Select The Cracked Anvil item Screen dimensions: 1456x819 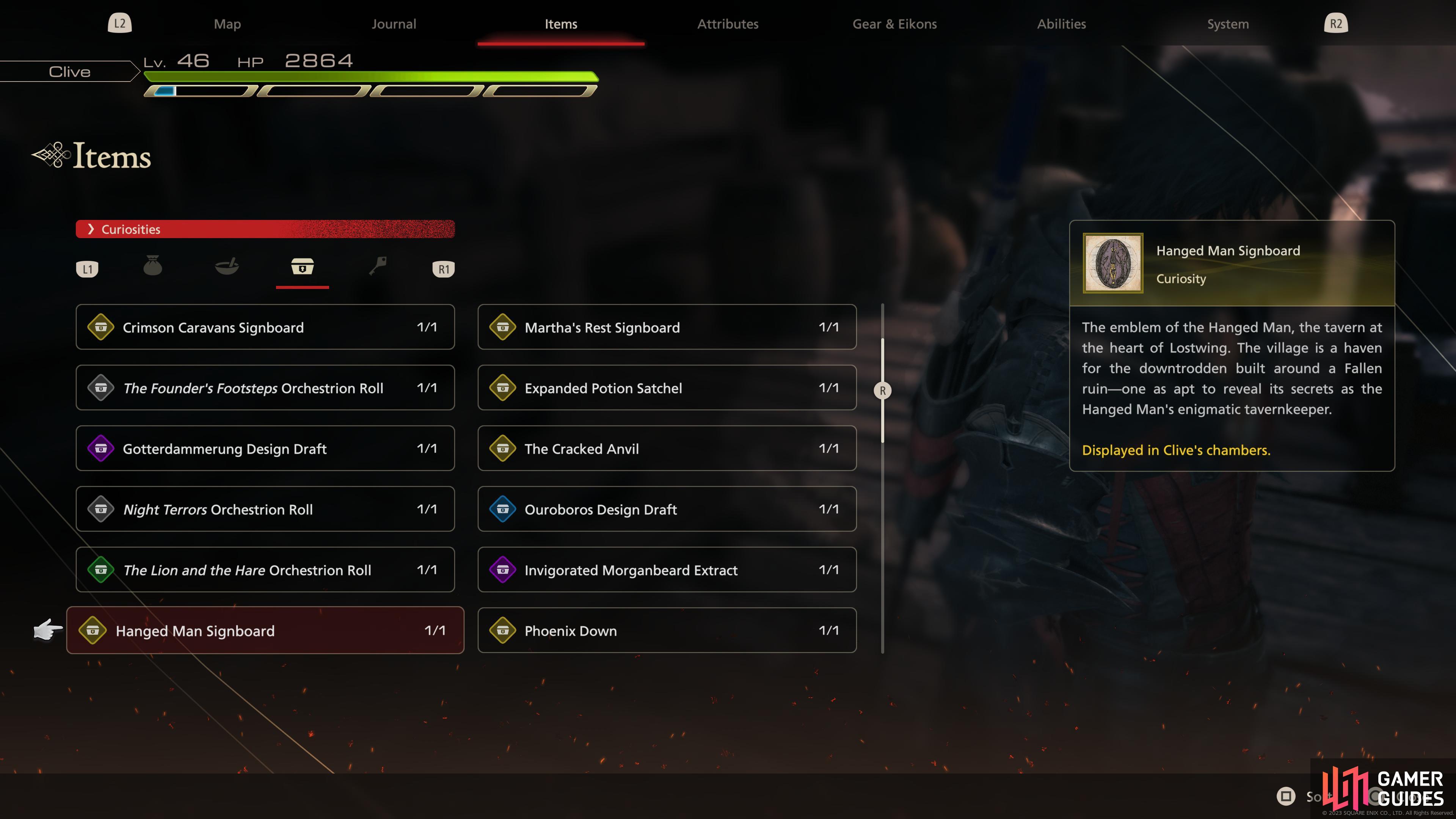[667, 448]
